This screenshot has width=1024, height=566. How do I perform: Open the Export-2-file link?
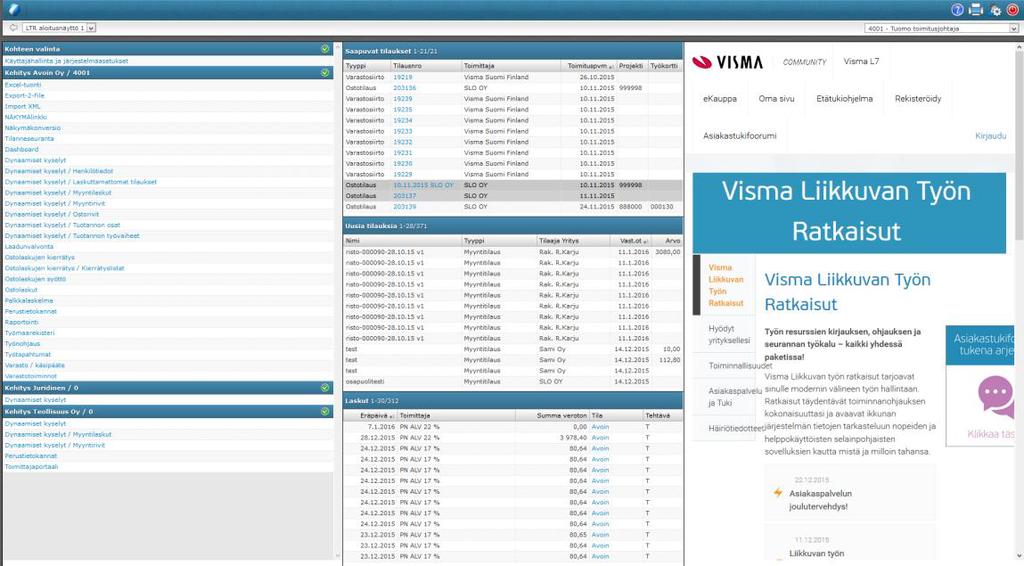pos(25,95)
